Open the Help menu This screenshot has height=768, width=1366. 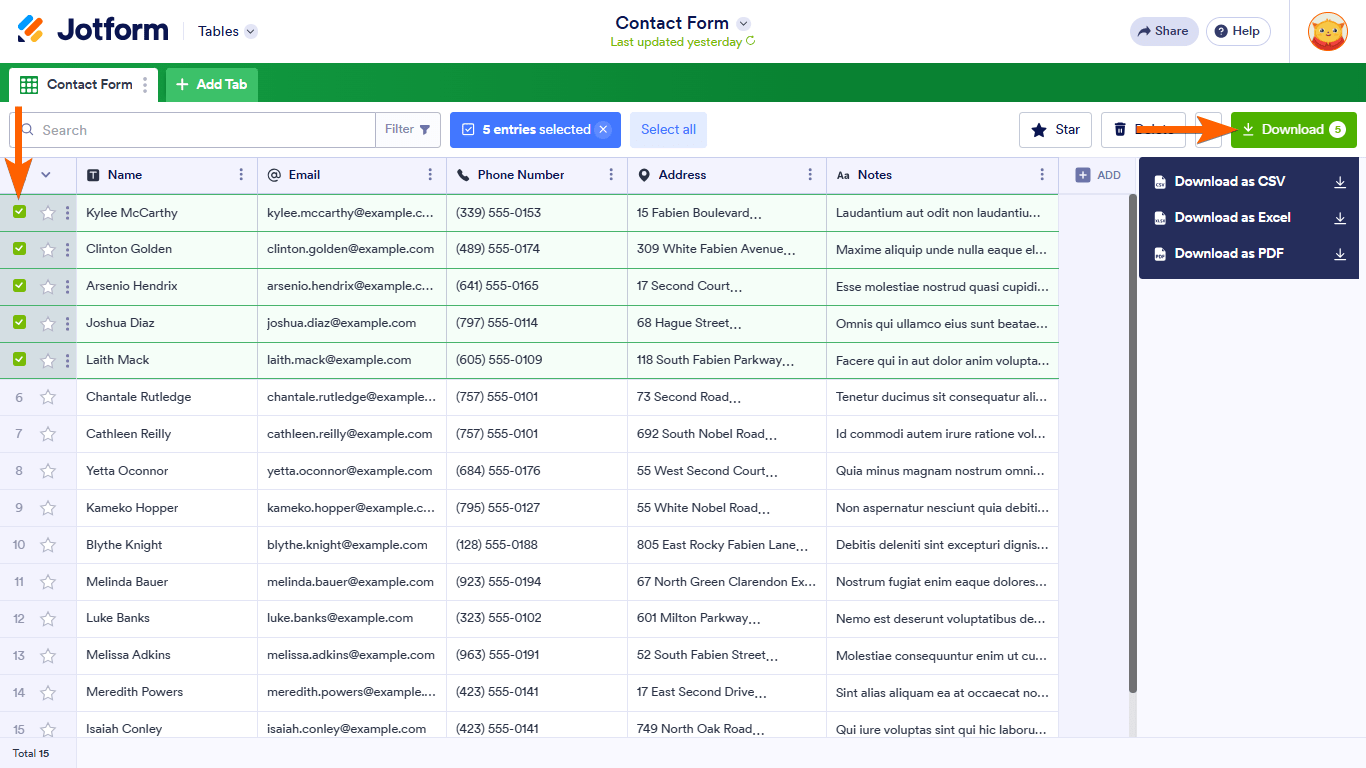(1237, 31)
